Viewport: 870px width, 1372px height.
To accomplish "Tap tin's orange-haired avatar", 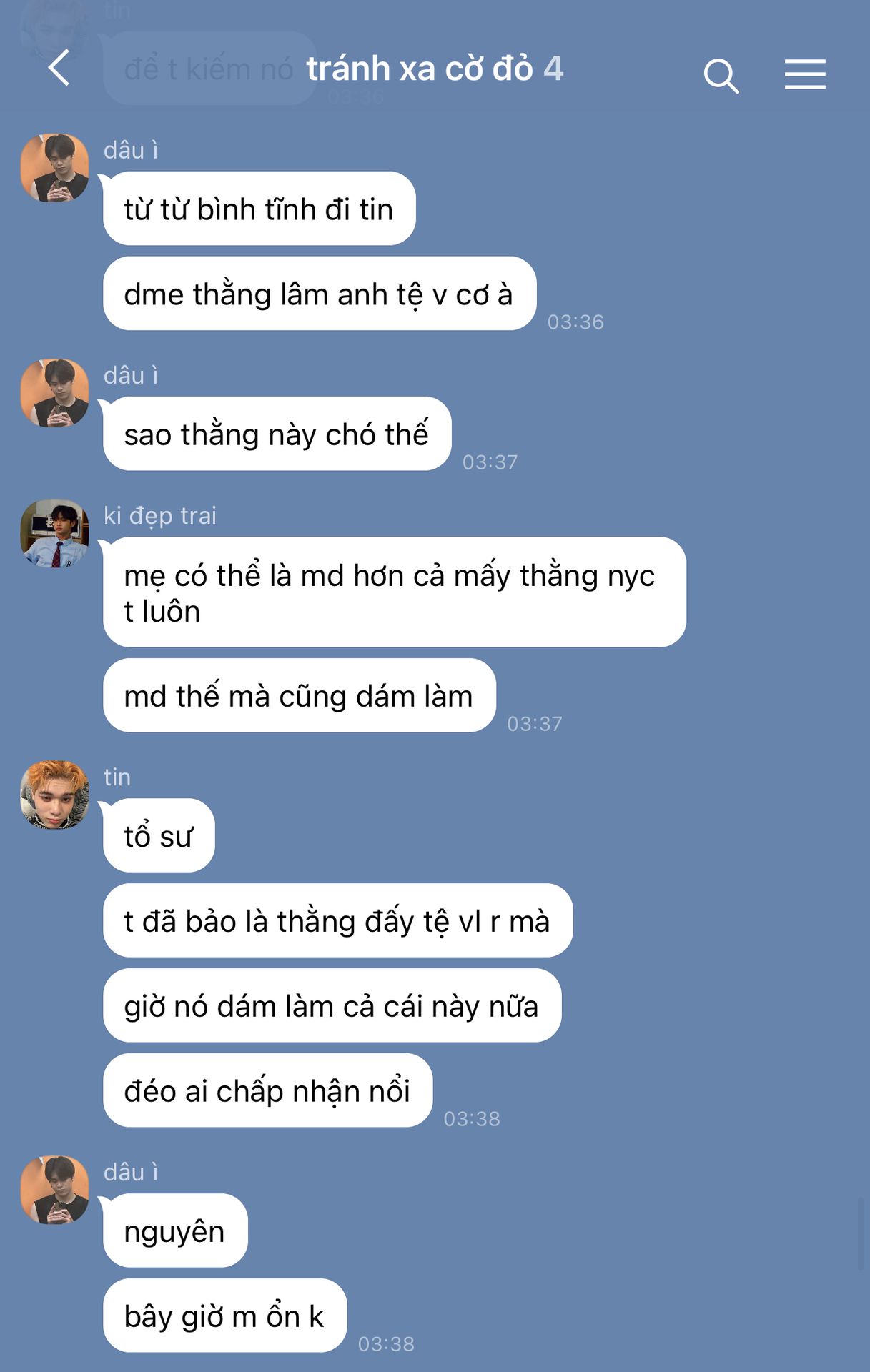I will [55, 795].
